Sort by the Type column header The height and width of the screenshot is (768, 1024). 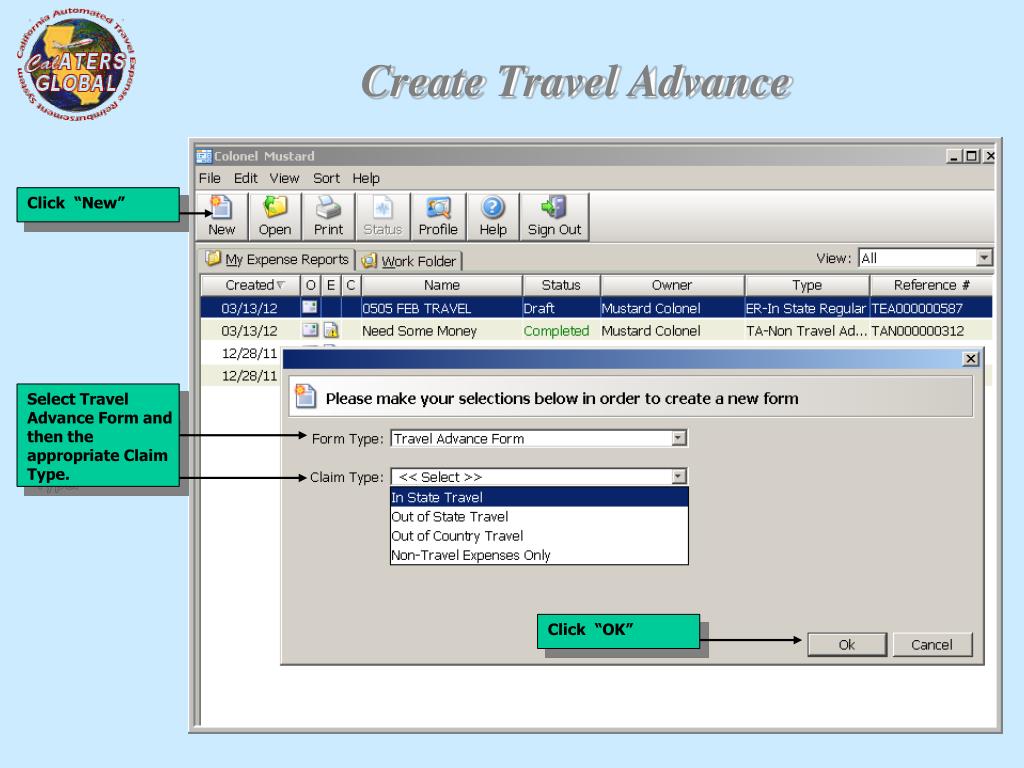tap(807, 285)
